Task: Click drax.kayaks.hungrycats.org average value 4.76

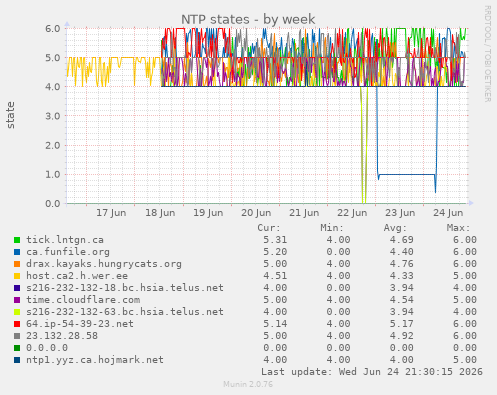Action: click(401, 264)
